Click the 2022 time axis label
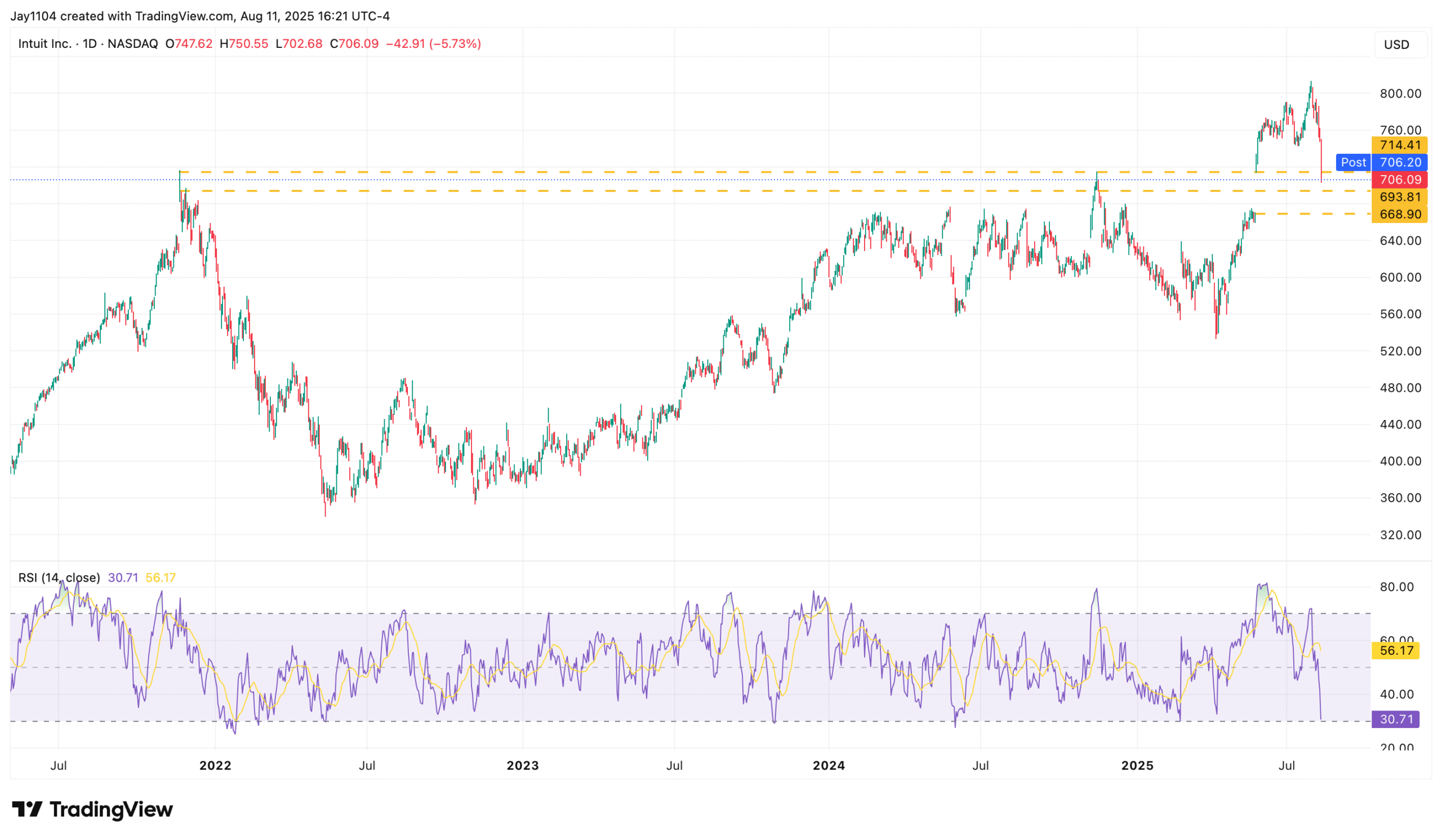The image size is (1442, 840). click(x=215, y=766)
